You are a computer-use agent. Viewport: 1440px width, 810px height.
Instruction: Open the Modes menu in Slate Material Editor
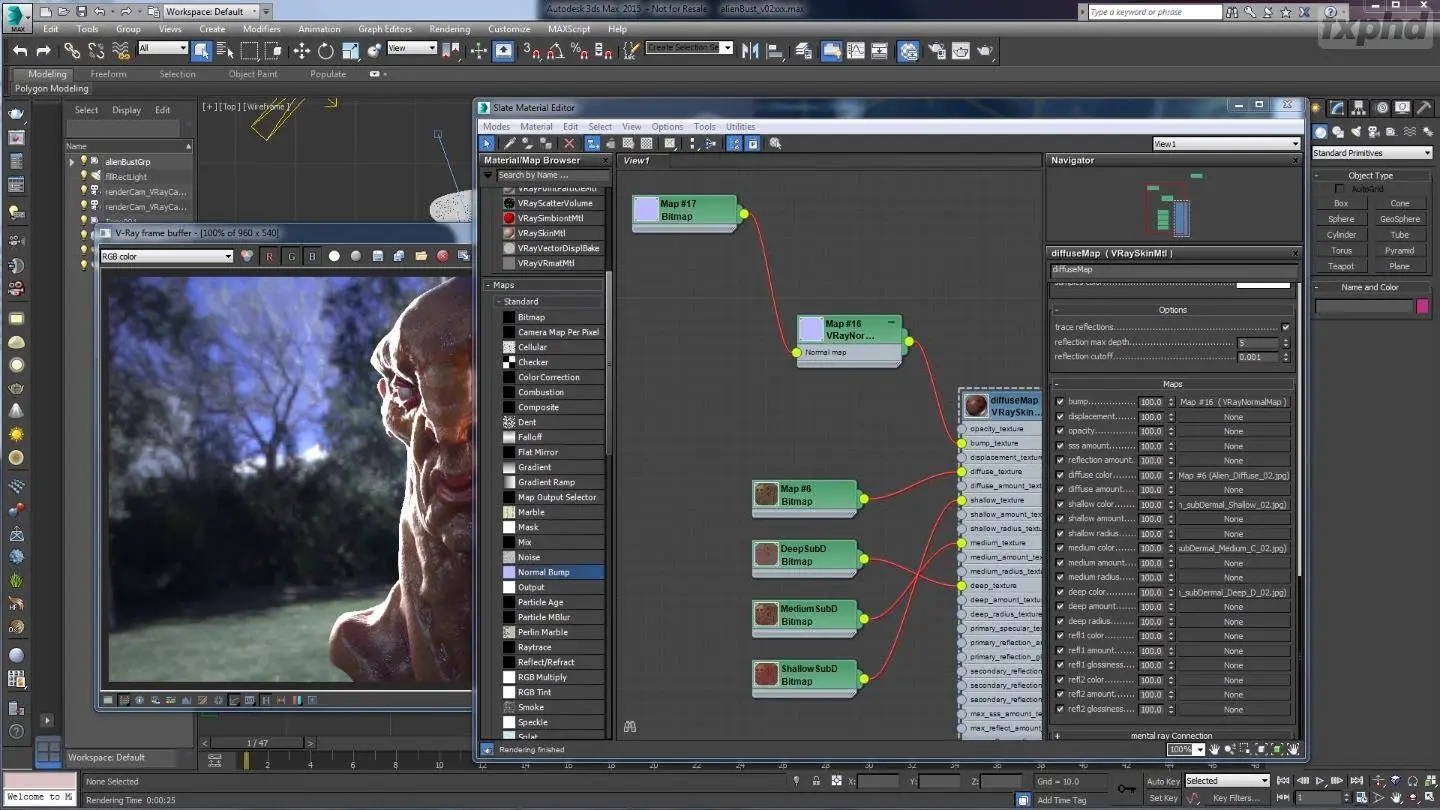(x=496, y=127)
